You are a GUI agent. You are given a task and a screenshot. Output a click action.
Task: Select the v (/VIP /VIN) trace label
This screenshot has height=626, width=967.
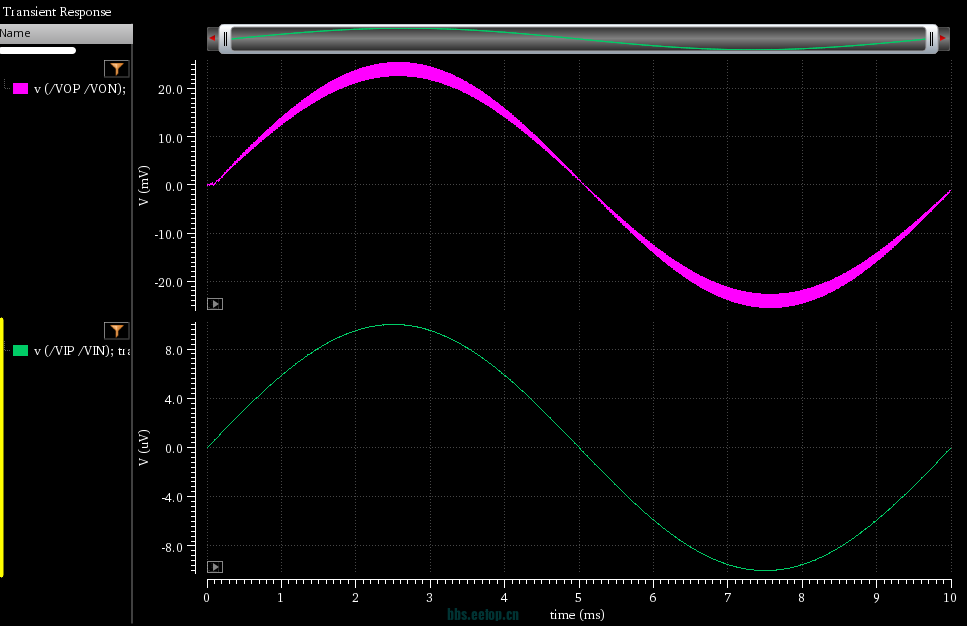click(x=82, y=350)
